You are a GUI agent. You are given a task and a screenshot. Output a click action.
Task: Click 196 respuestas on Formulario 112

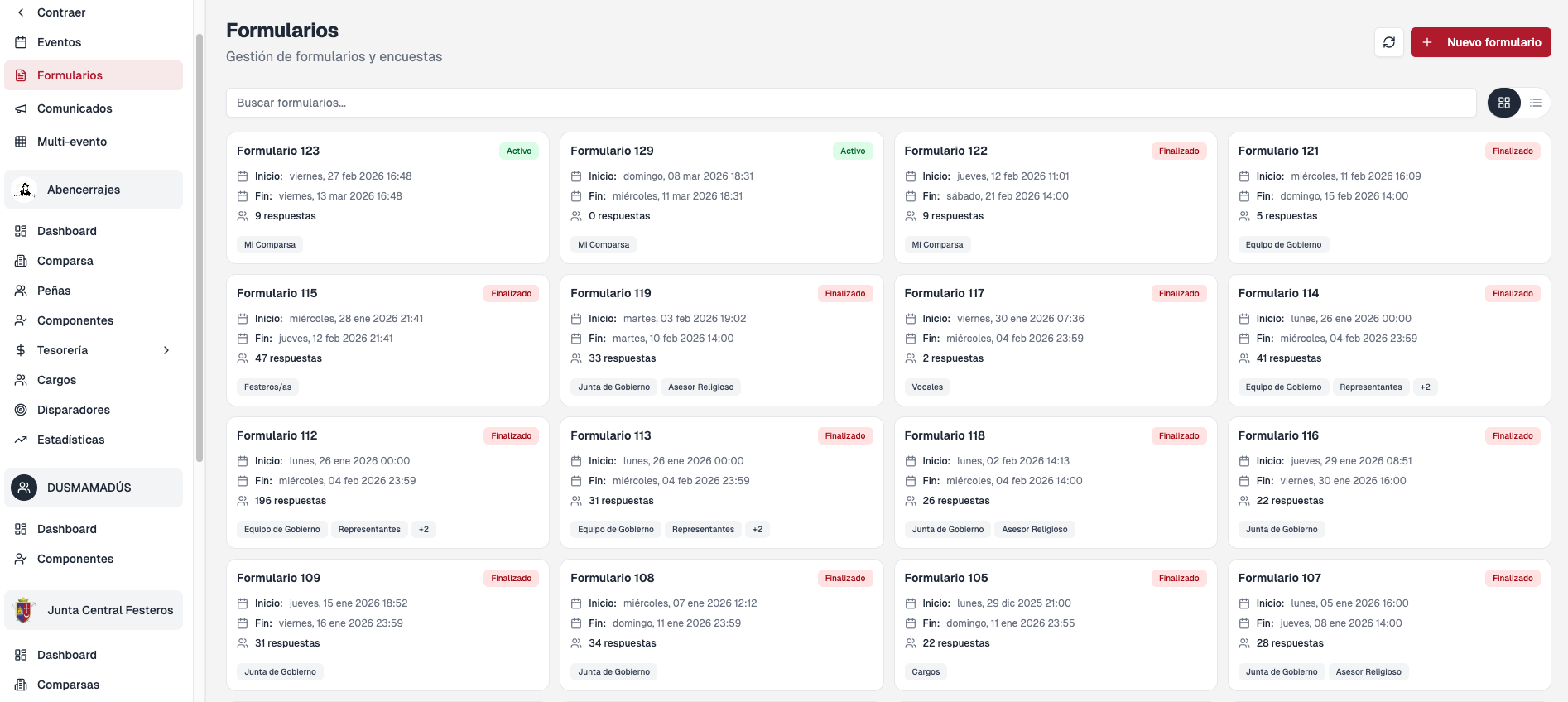tap(291, 501)
